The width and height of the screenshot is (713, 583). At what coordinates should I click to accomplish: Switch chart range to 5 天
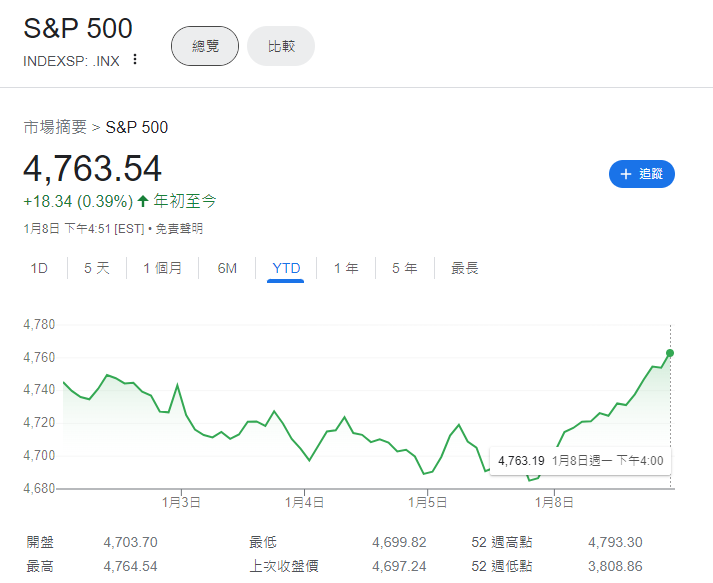pos(97,268)
